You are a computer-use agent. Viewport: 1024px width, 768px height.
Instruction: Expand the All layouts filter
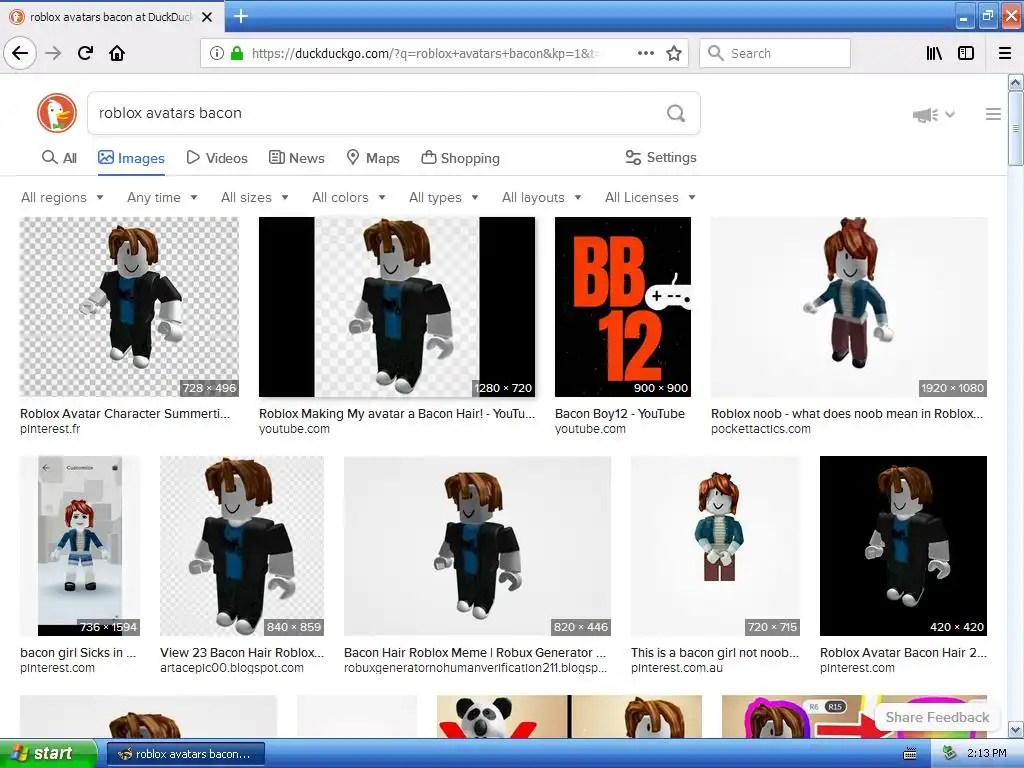coord(541,197)
